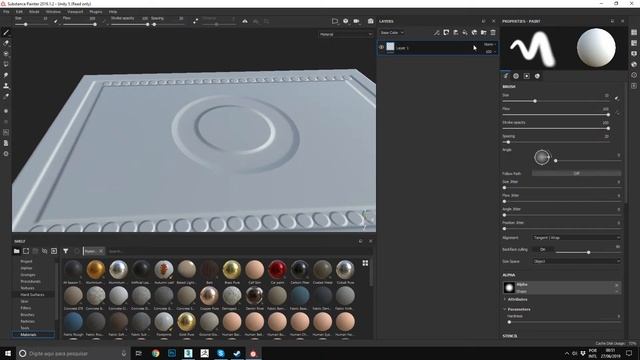Open the Plugins menu

[96, 12]
